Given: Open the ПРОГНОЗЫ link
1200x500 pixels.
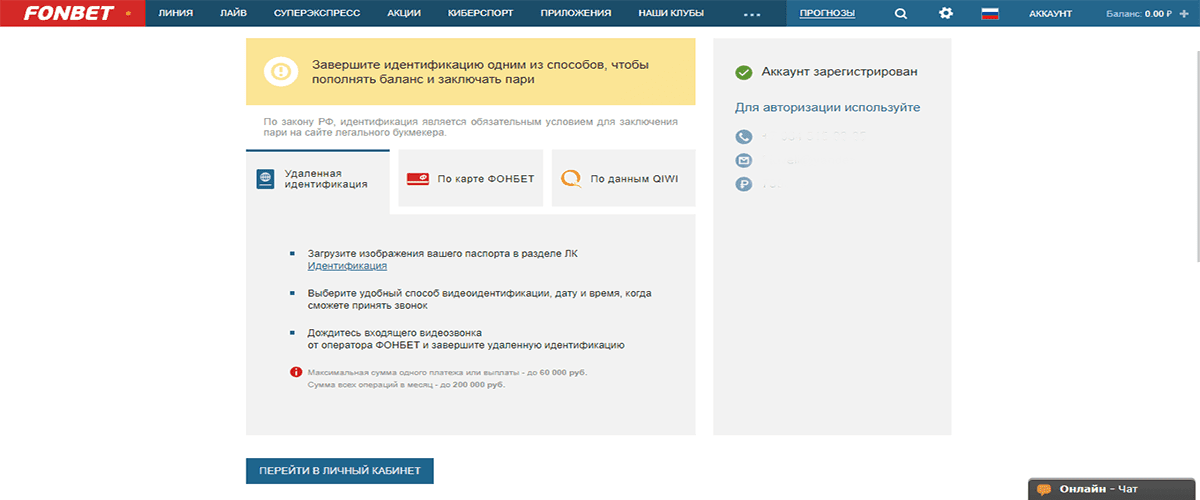Looking at the screenshot, I should click(x=827, y=14).
